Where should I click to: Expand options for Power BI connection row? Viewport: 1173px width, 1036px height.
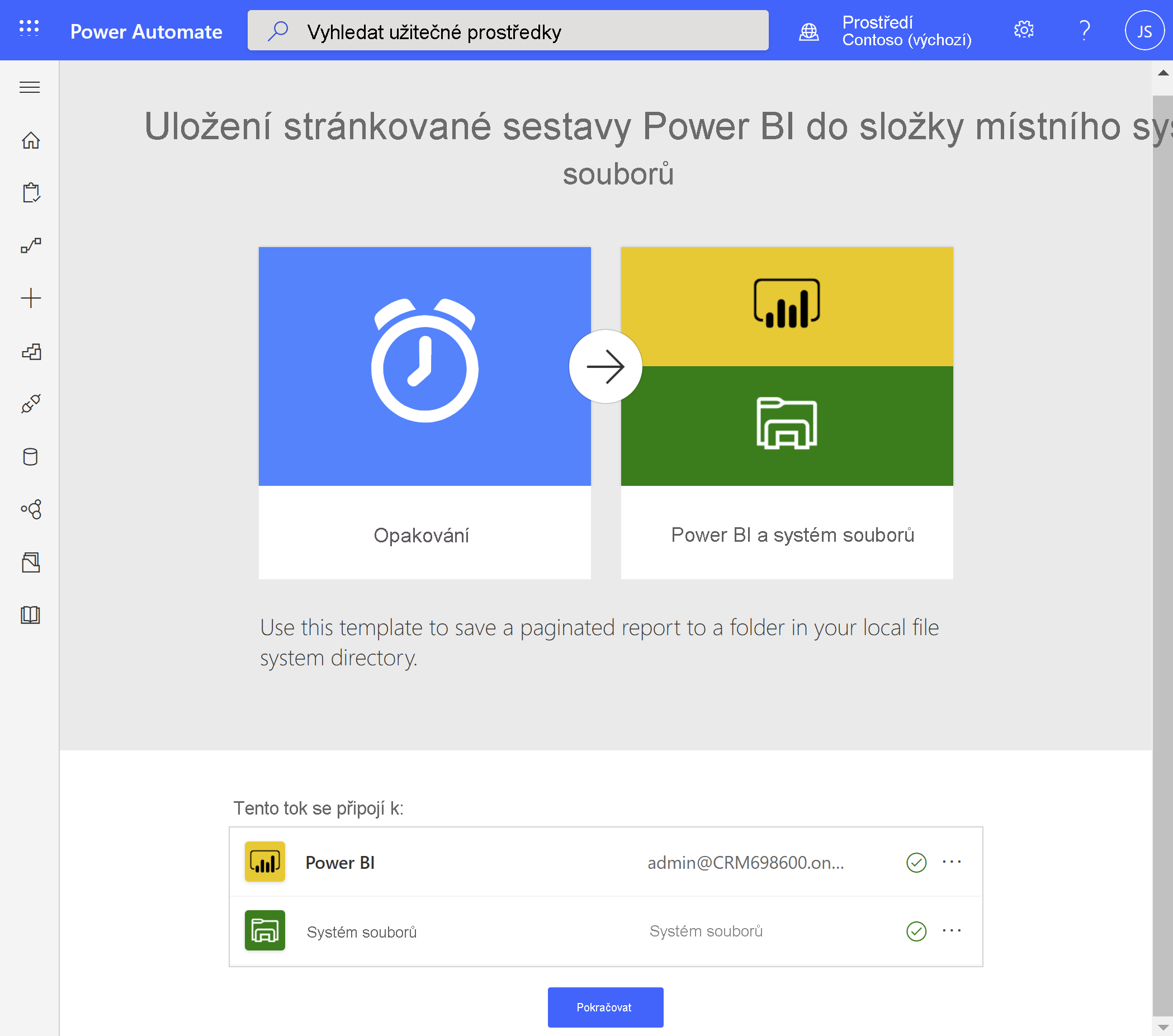(951, 861)
